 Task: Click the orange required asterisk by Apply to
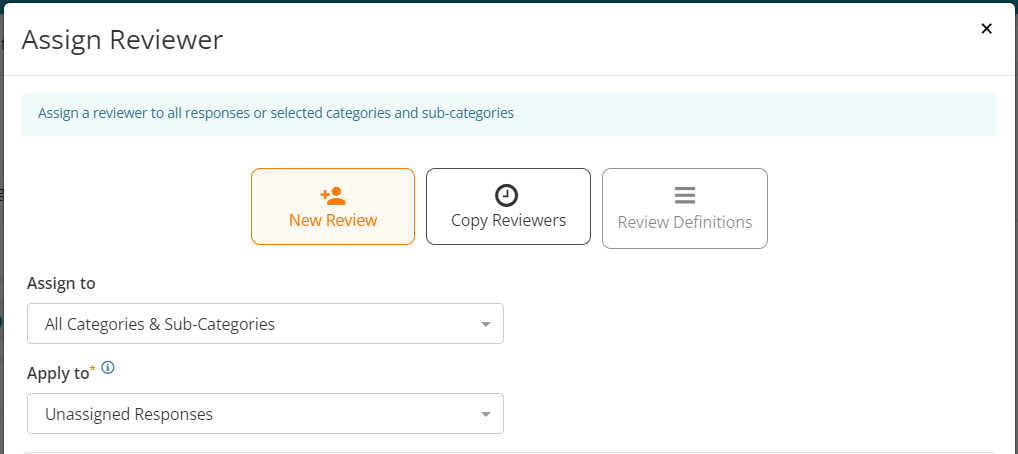(x=92, y=369)
